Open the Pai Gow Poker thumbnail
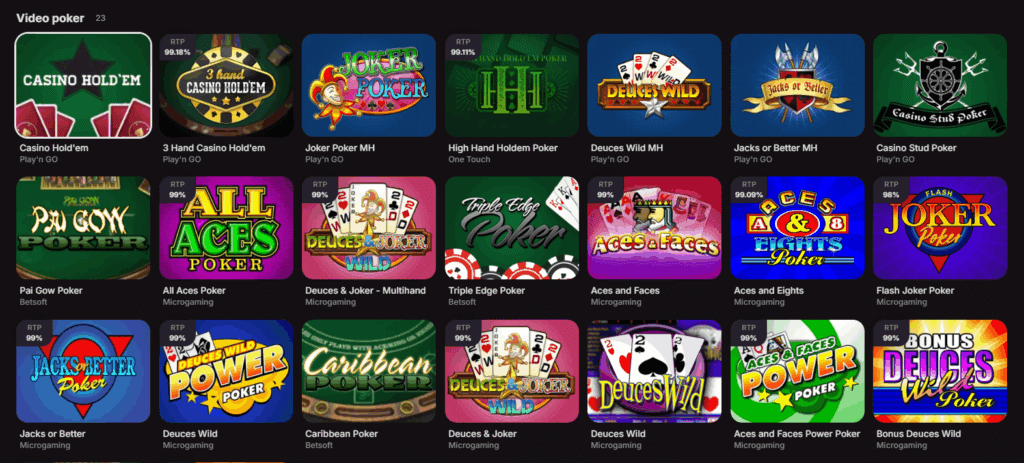The image size is (1024, 463). click(x=83, y=228)
